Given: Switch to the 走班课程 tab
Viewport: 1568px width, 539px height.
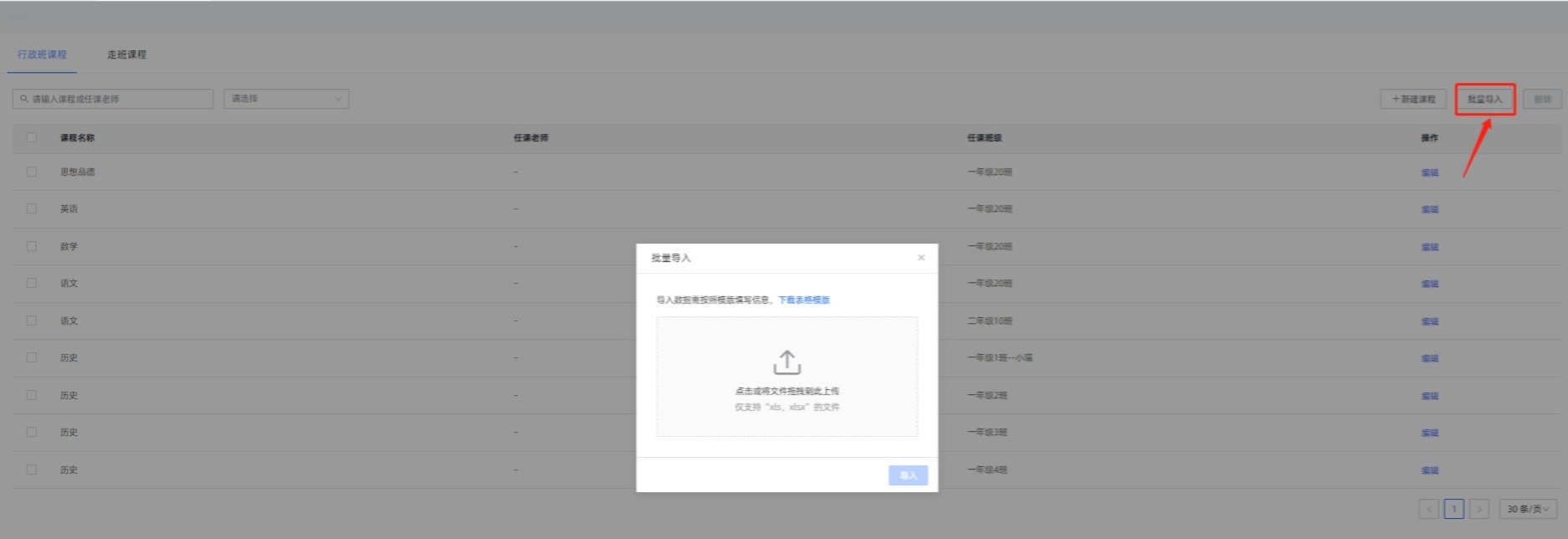Looking at the screenshot, I should 126,54.
